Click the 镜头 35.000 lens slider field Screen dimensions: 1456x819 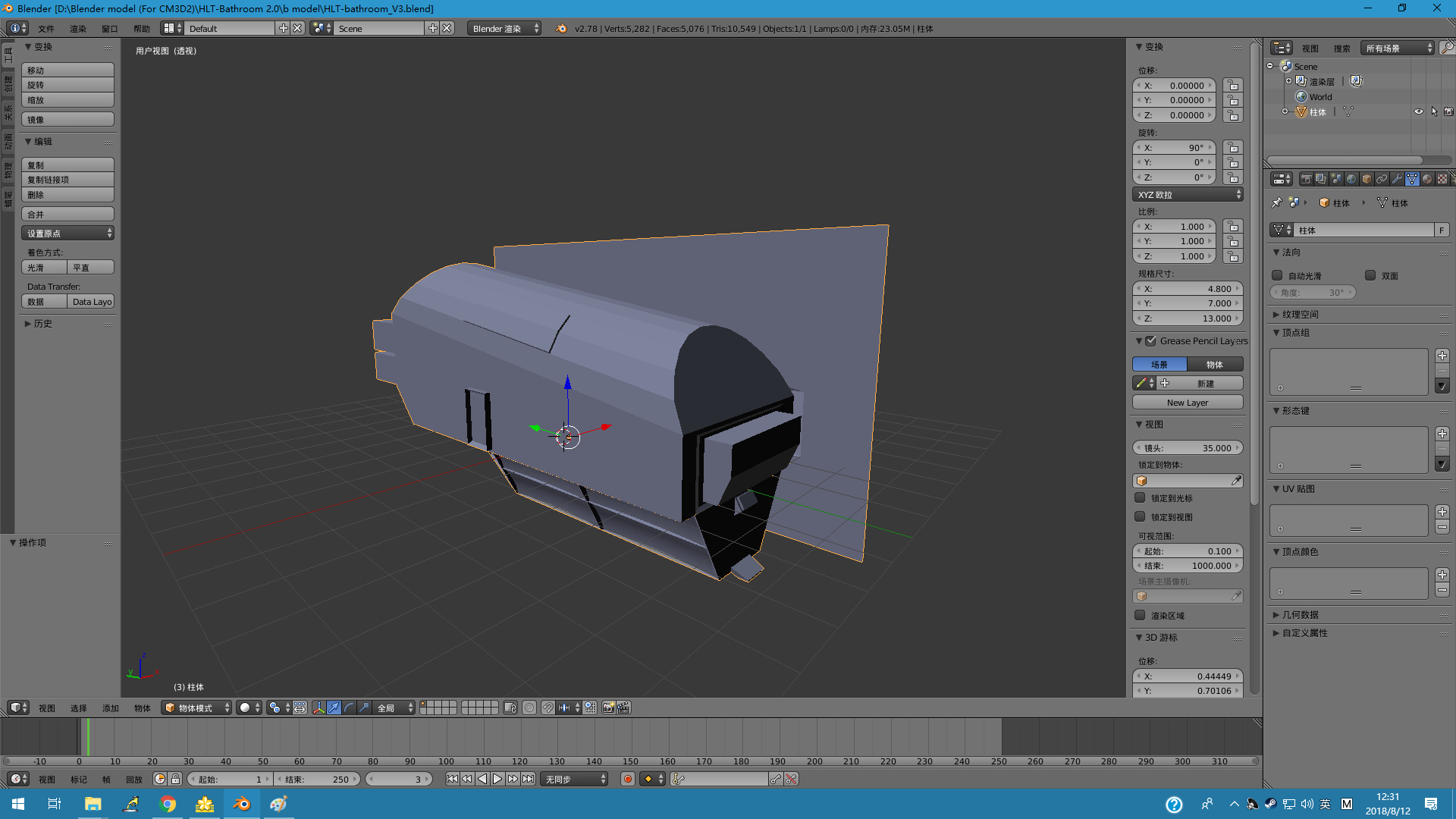pos(1188,448)
